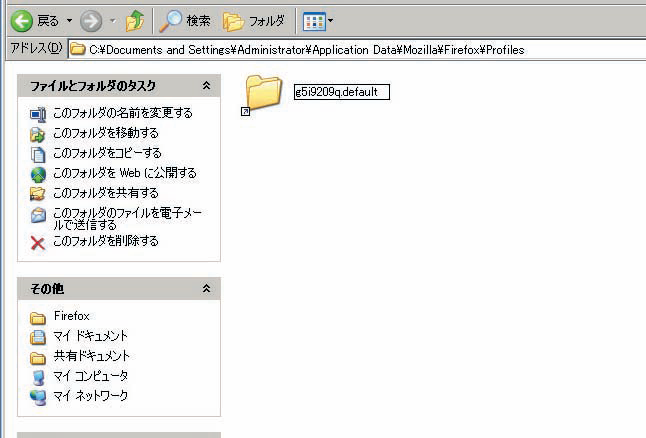Open the 検索 search tool

185,21
